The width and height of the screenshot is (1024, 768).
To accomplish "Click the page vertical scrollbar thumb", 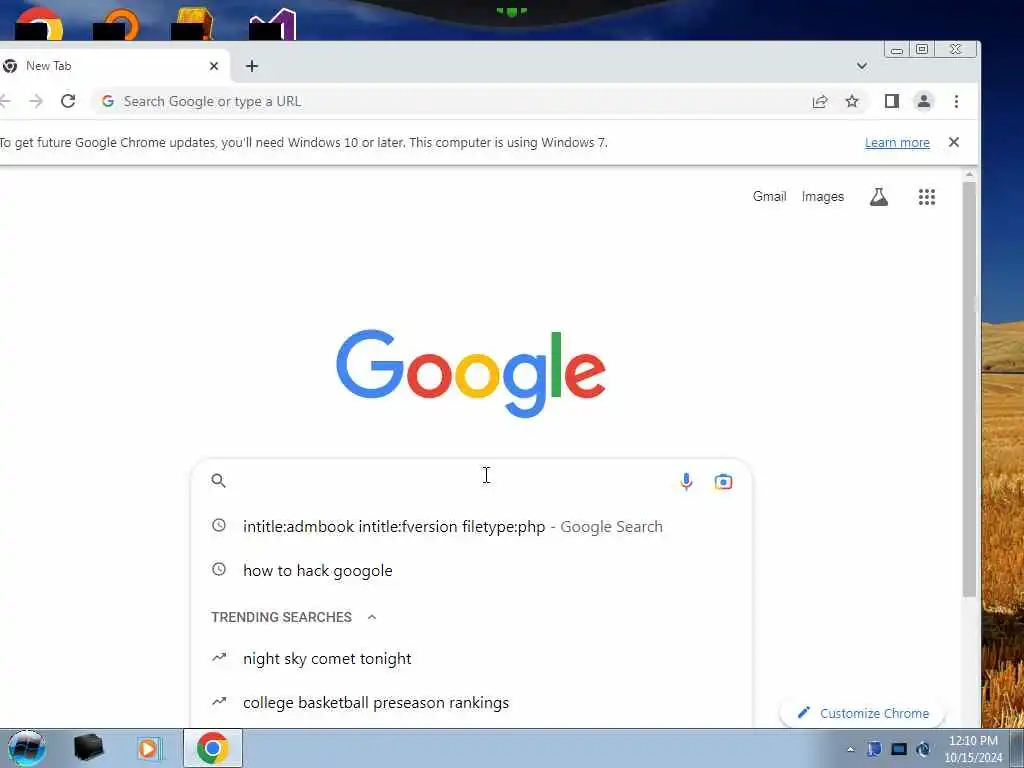I will [969, 390].
